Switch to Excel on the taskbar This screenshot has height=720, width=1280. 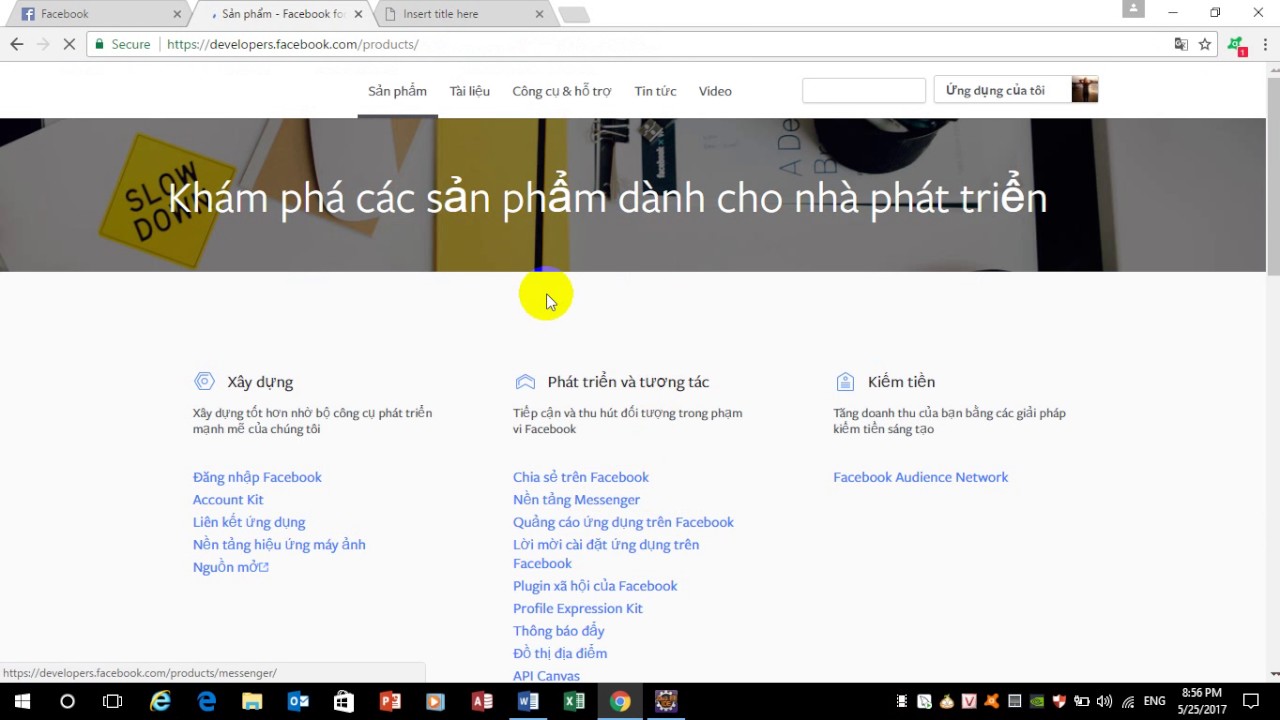(x=574, y=701)
